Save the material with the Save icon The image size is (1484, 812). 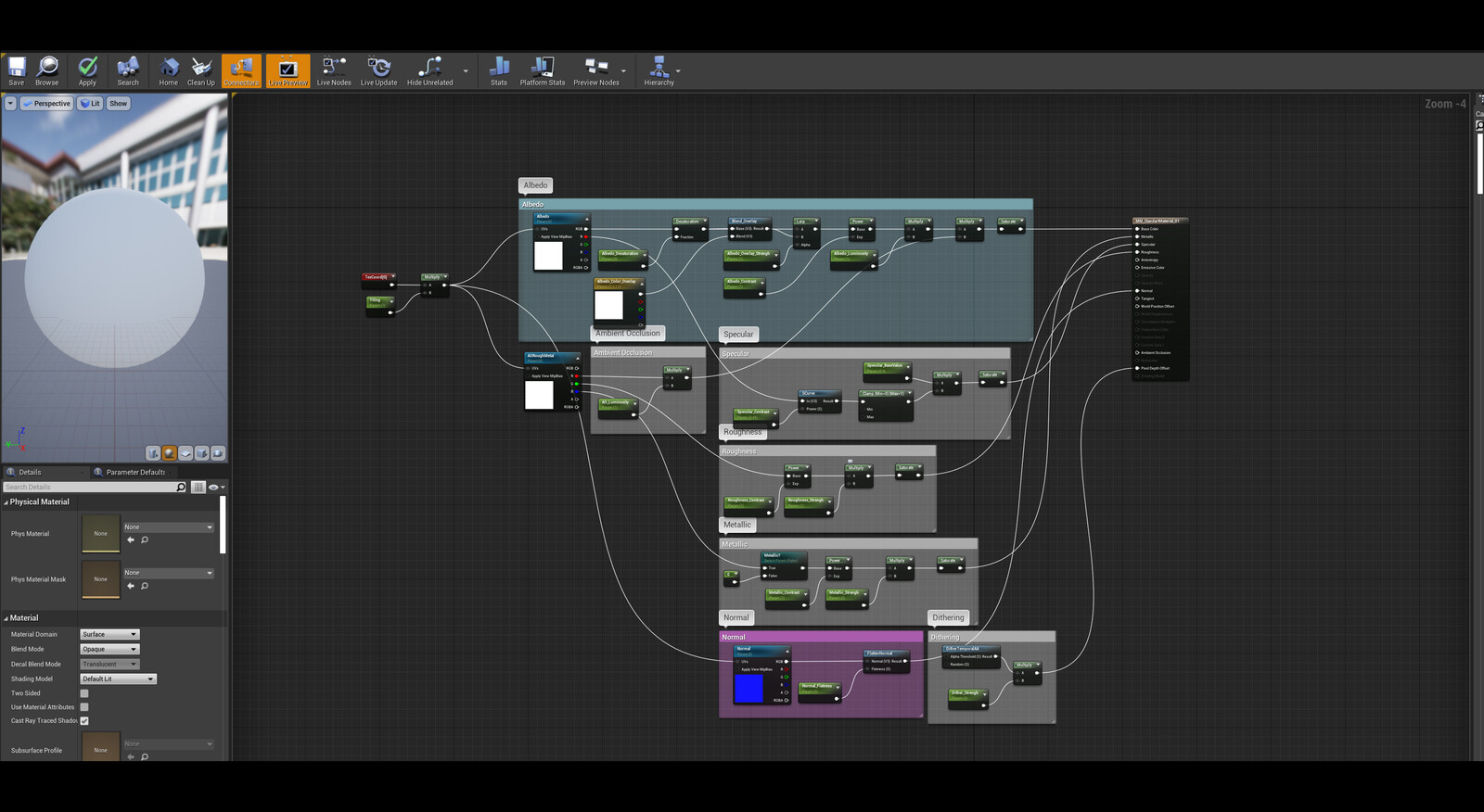tap(17, 70)
